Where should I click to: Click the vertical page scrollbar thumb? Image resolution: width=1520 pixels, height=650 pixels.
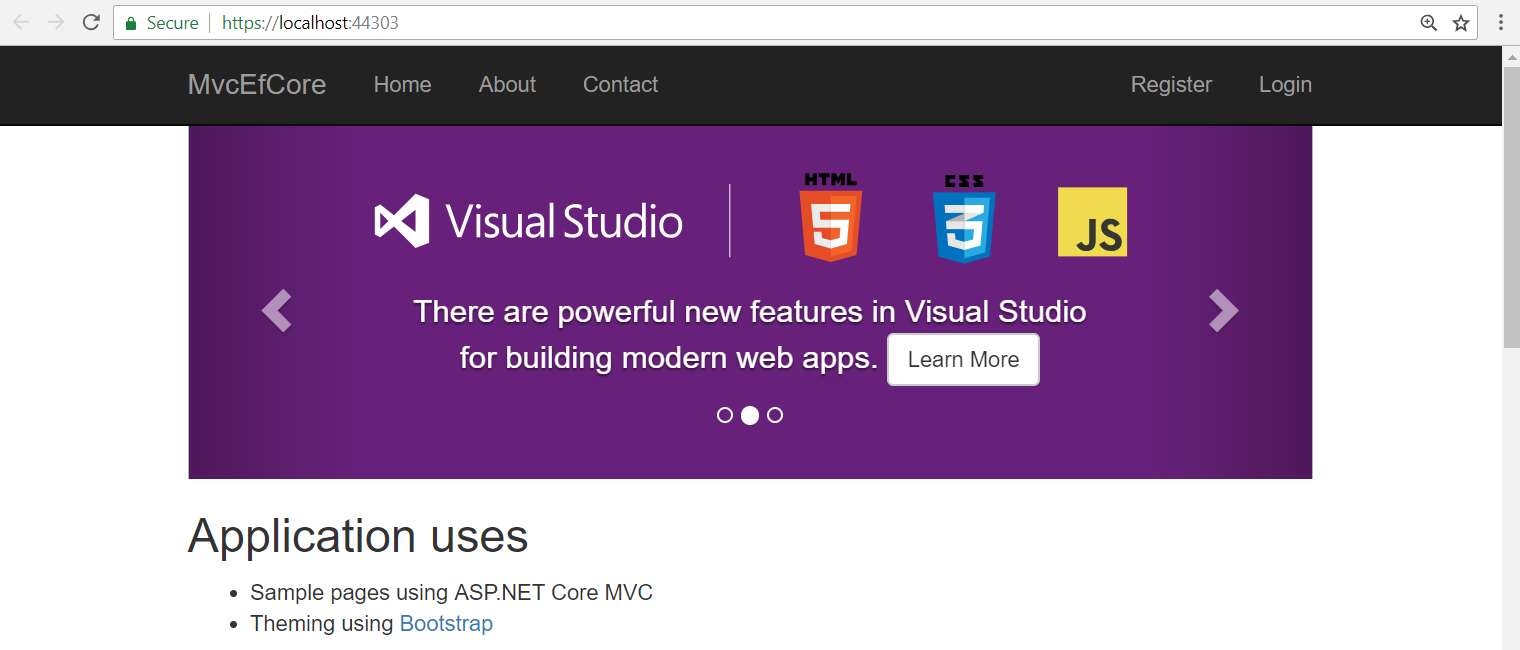(x=1511, y=207)
